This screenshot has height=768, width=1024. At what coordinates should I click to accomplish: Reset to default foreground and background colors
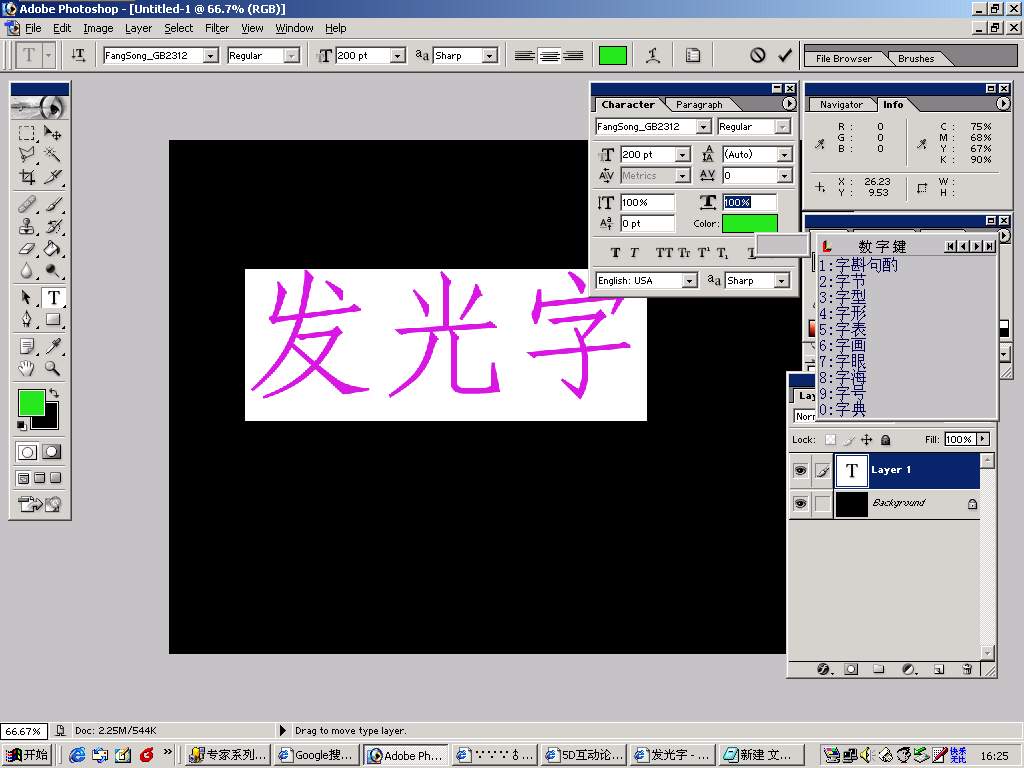click(x=22, y=425)
